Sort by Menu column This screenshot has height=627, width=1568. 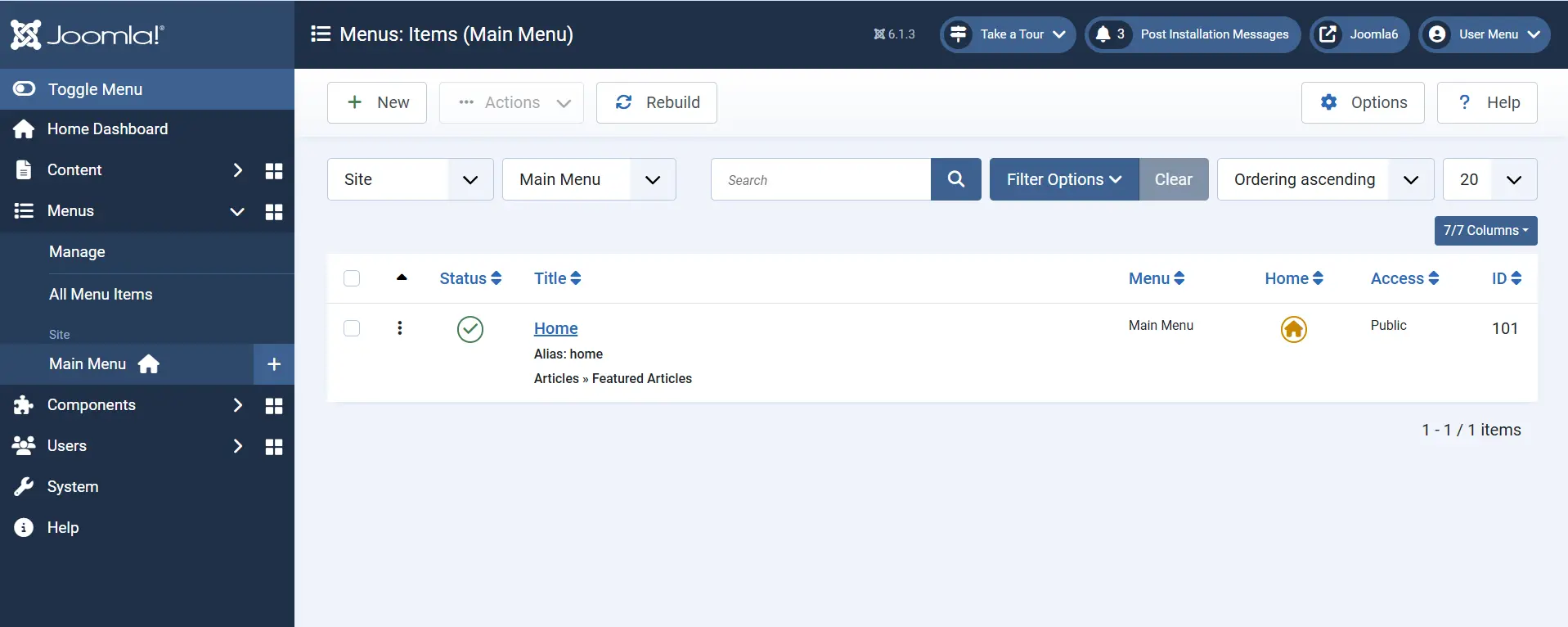(1157, 278)
